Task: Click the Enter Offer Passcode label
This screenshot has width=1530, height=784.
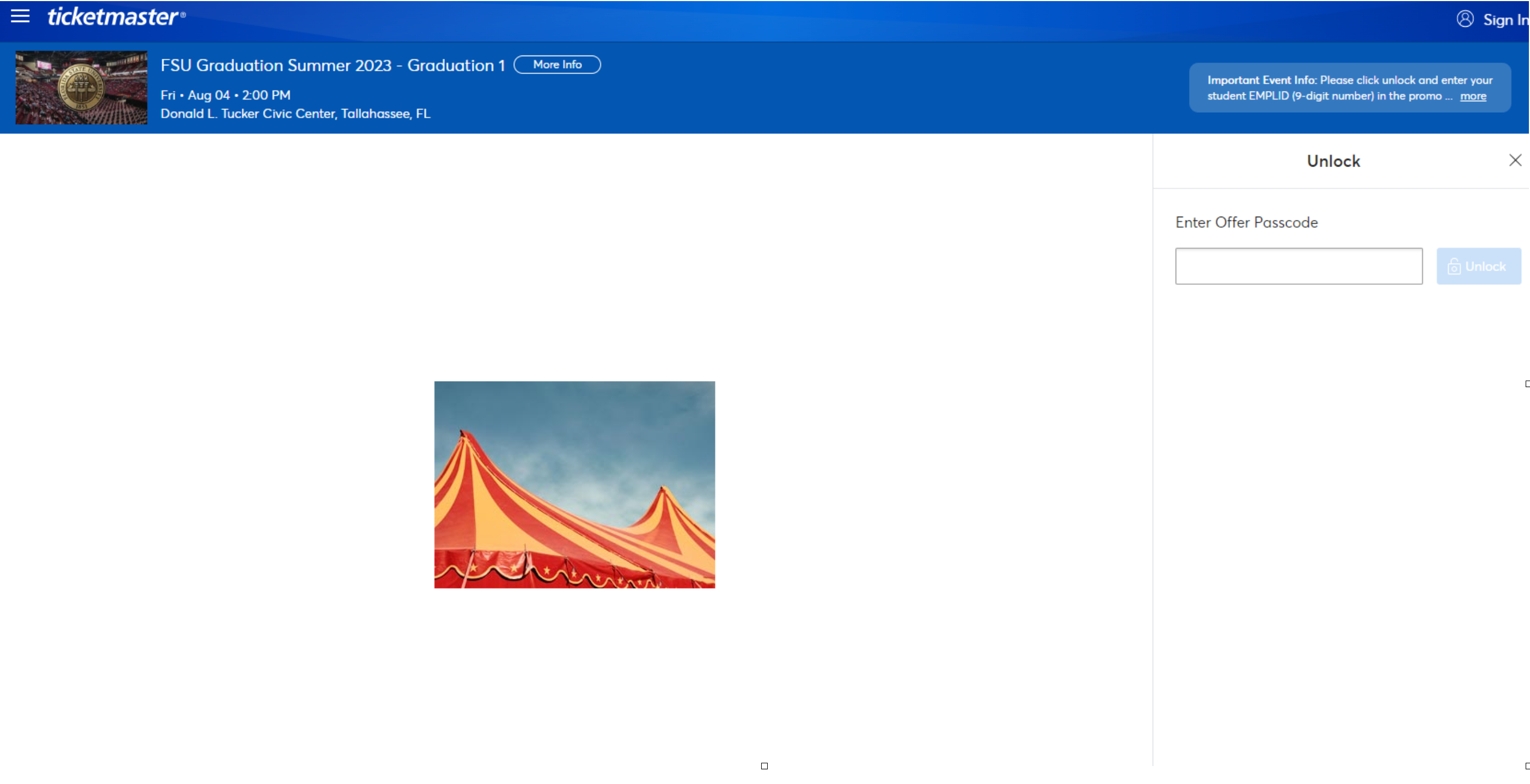Action: click(x=1246, y=222)
